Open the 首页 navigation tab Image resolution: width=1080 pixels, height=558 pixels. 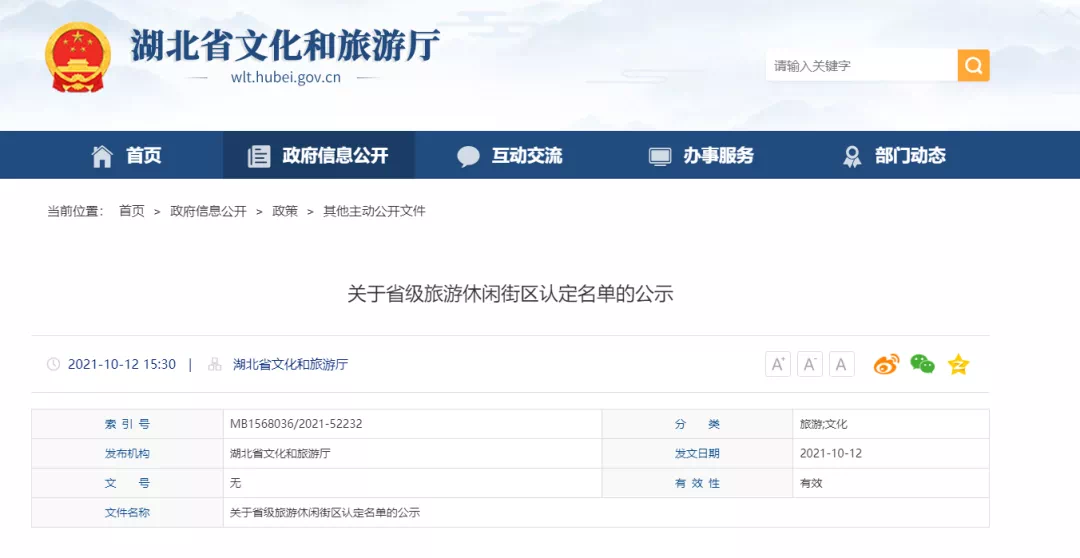tap(127, 156)
